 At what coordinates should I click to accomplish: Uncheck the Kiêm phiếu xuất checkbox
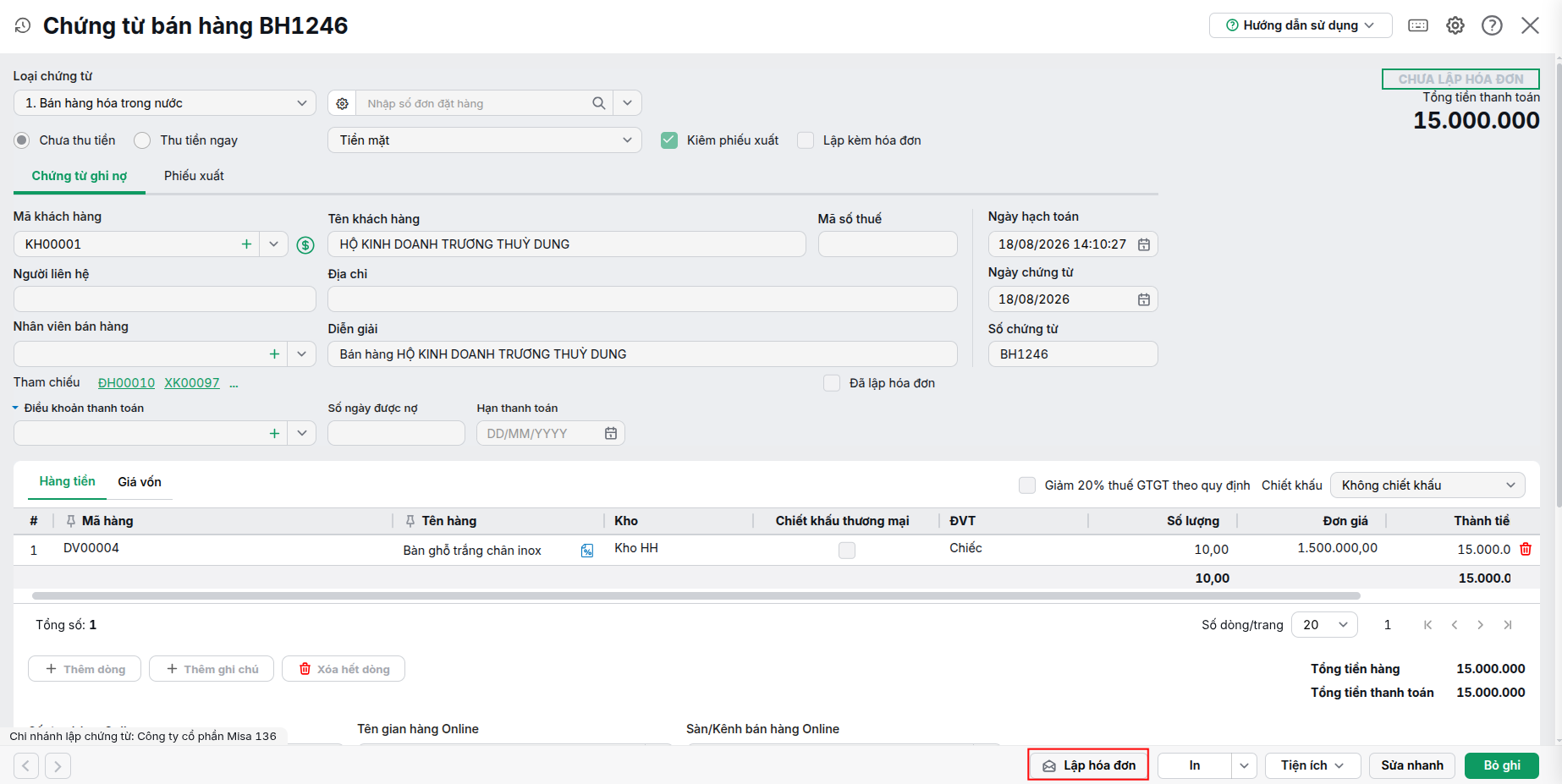point(669,140)
